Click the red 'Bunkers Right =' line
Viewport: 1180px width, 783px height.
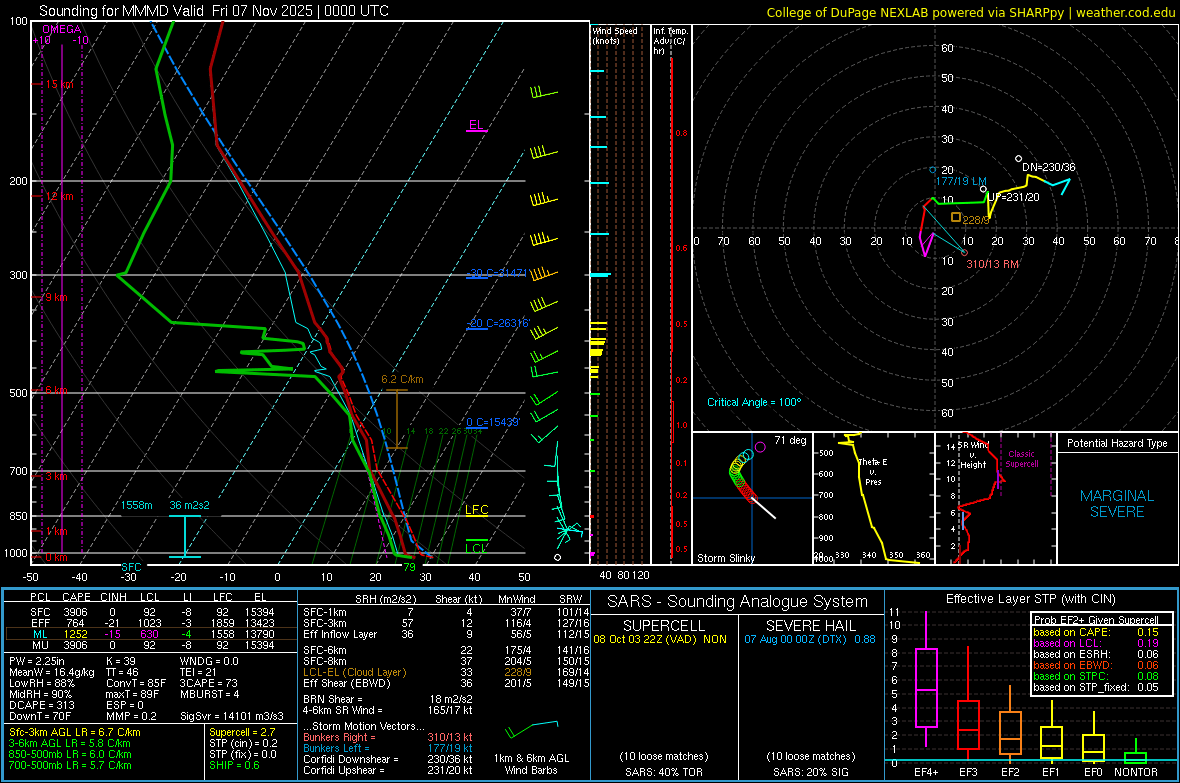388,737
